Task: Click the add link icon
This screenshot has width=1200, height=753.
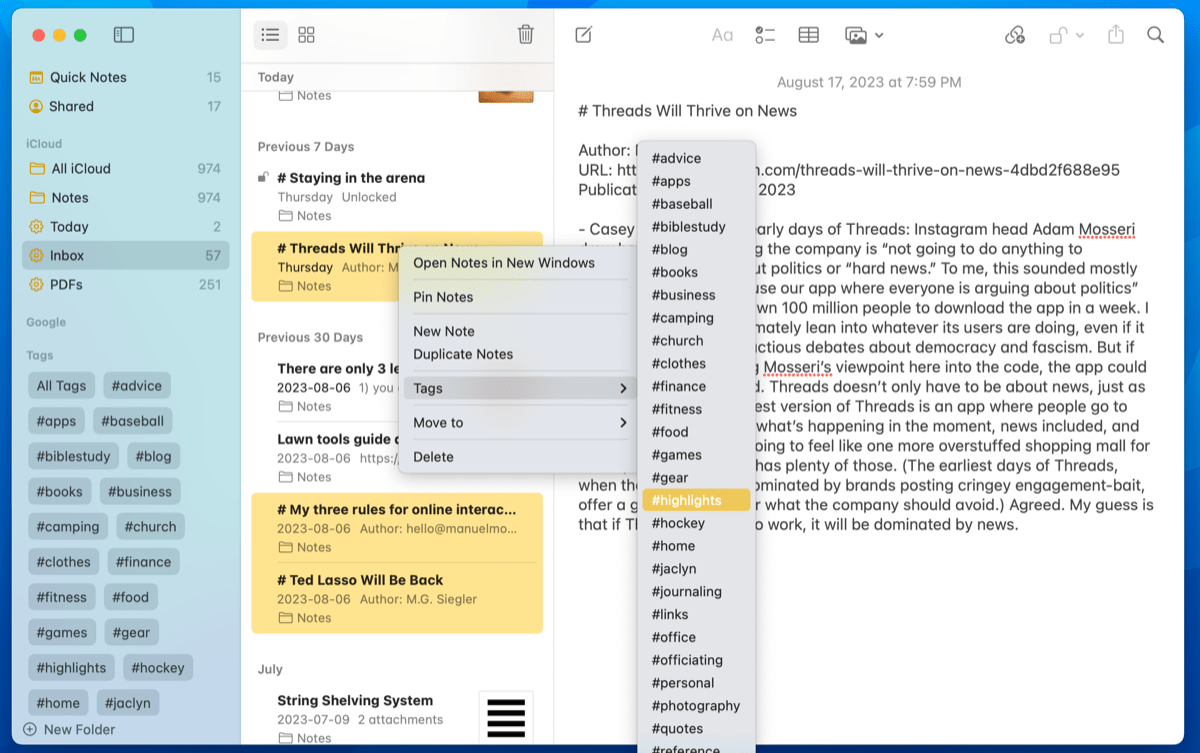Action: click(x=1015, y=35)
